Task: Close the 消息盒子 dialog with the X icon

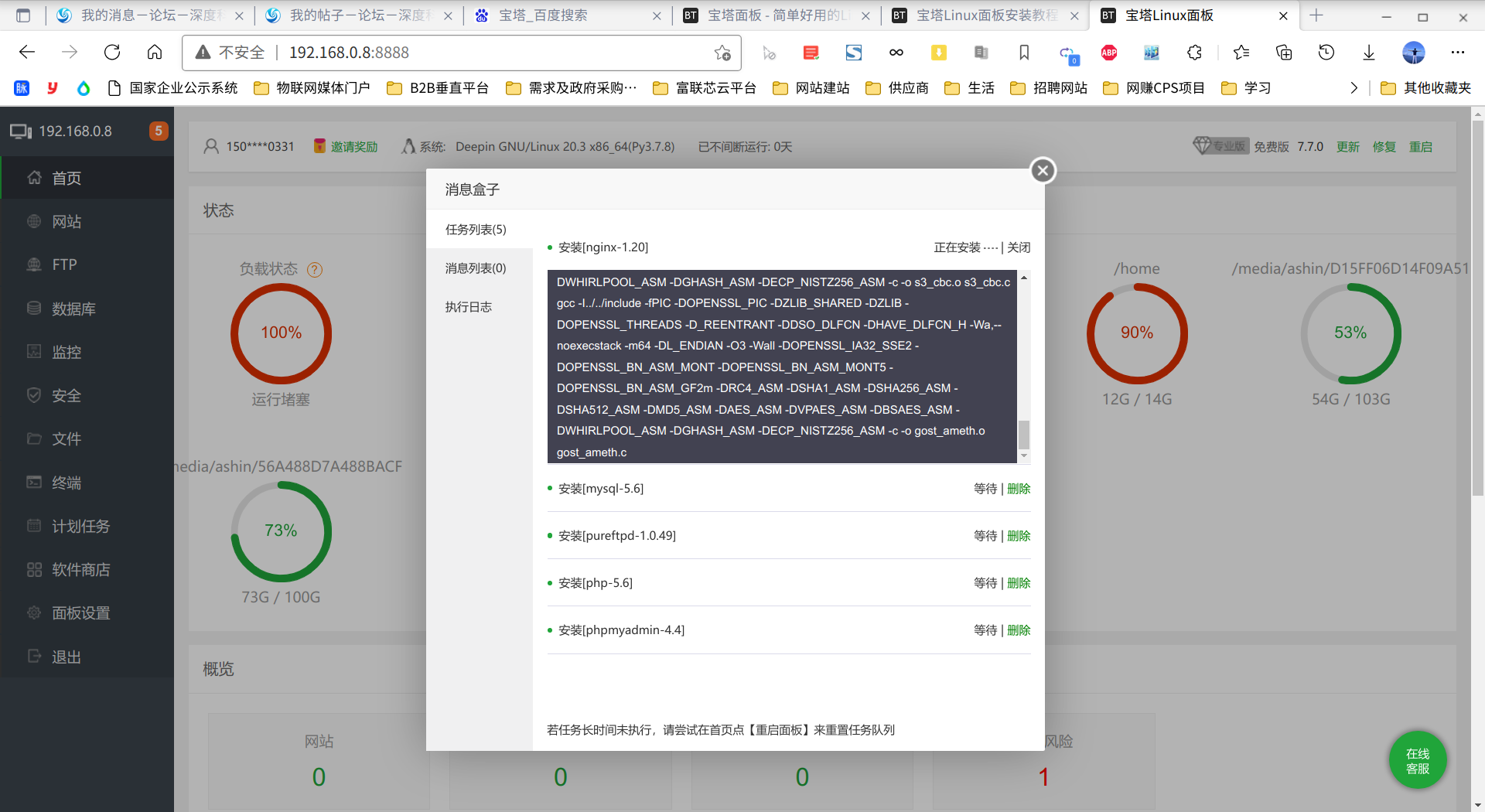Action: [x=1043, y=170]
